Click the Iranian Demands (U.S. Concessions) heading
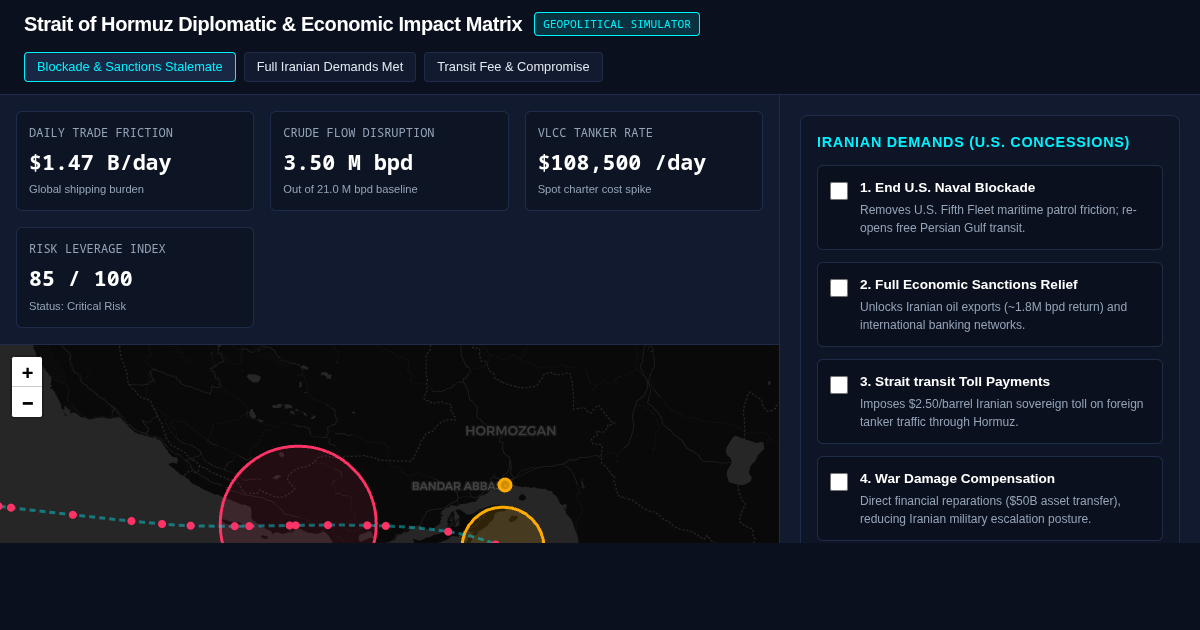This screenshot has height=630, width=1200. 973,142
